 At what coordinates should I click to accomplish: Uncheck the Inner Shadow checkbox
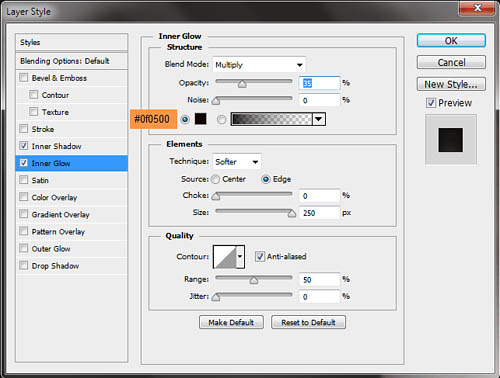(24, 146)
